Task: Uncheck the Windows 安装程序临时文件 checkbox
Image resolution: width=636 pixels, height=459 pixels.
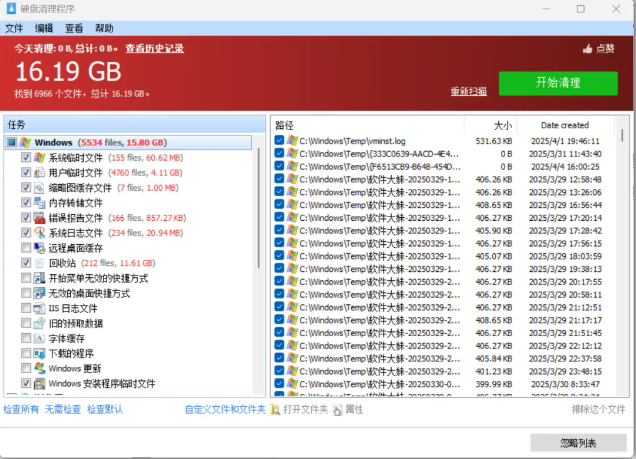Action: 26,383
